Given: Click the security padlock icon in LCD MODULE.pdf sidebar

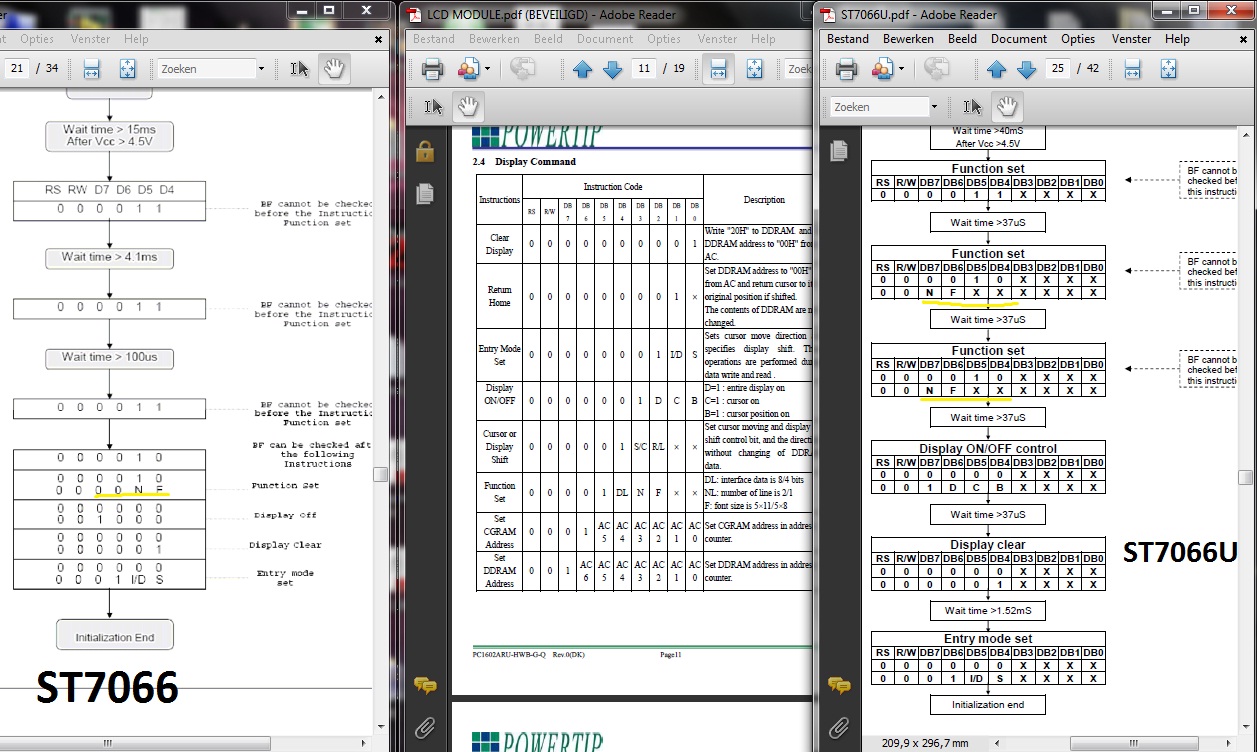Looking at the screenshot, I should pyautogui.click(x=425, y=152).
